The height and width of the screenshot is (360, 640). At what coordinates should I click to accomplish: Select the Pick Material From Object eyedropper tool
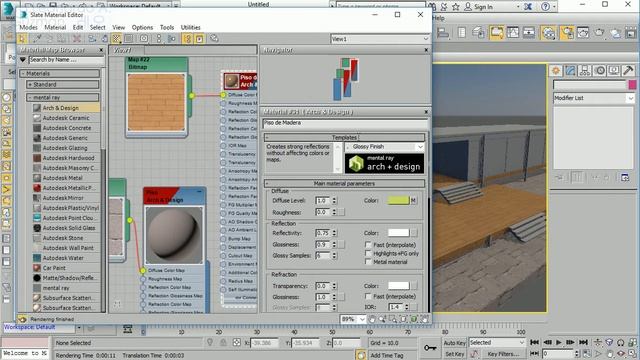[x=37, y=38]
